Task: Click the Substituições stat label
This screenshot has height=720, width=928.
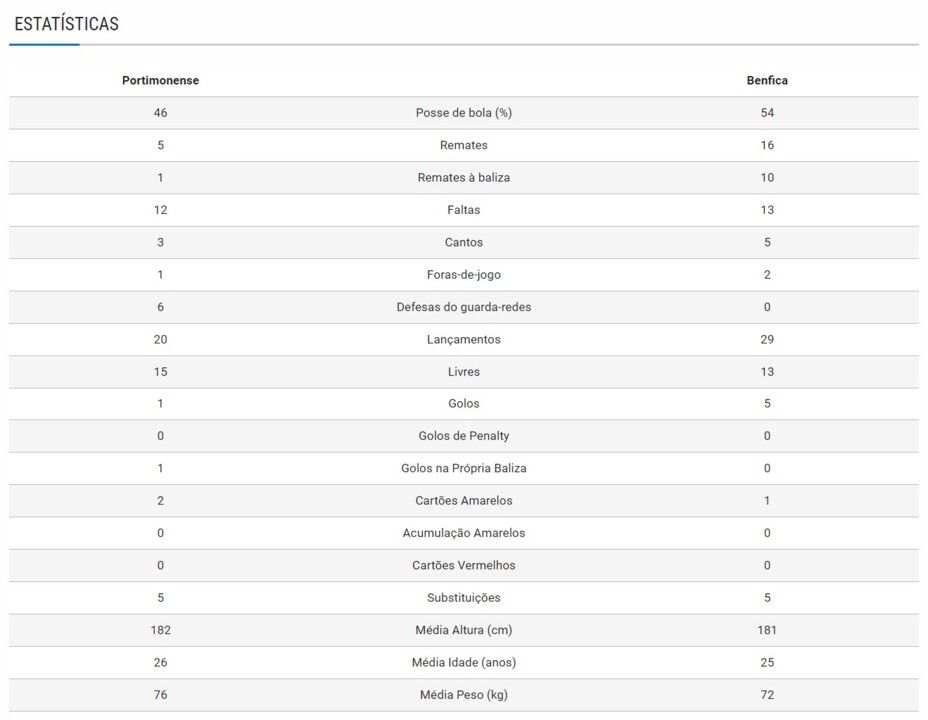Action: [463, 598]
